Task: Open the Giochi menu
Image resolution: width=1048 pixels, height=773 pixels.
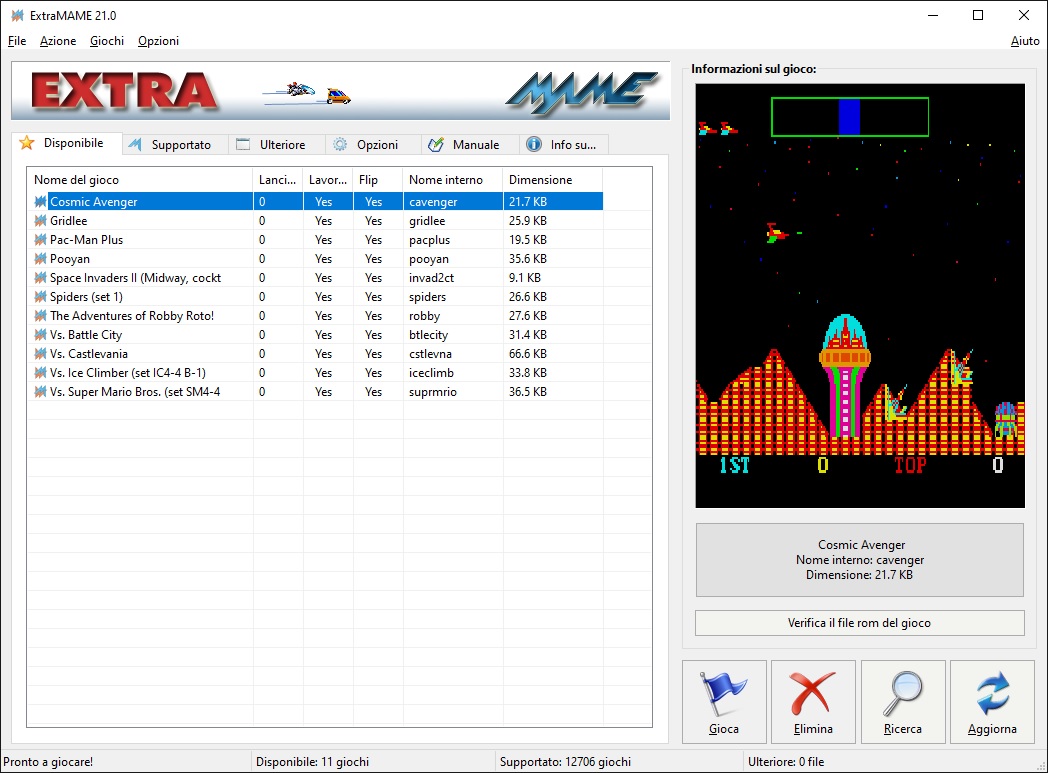Action: [x=107, y=41]
